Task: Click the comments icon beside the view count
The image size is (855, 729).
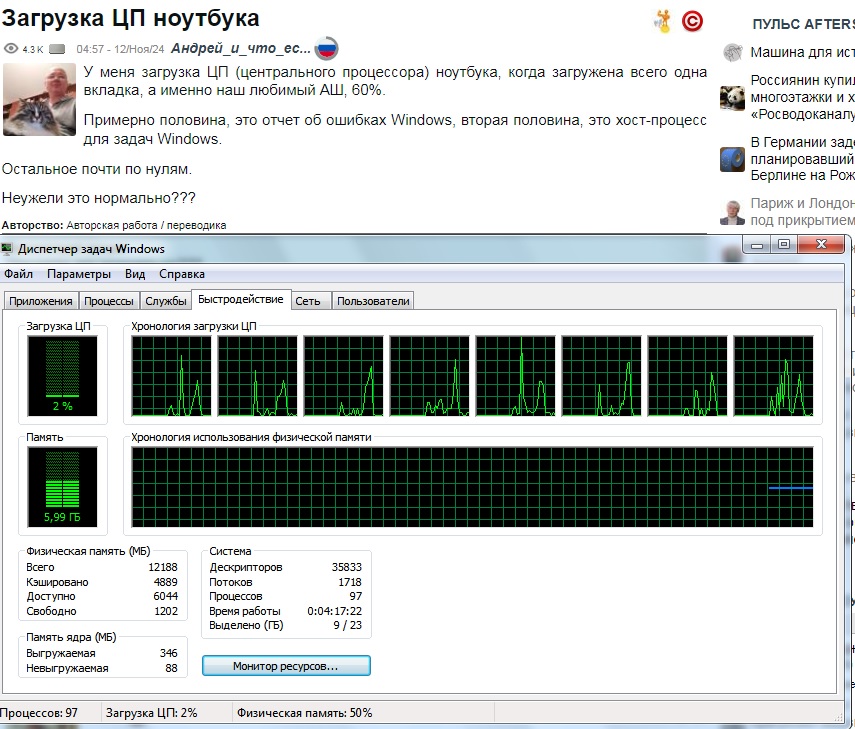Action: pyautogui.click(x=57, y=49)
